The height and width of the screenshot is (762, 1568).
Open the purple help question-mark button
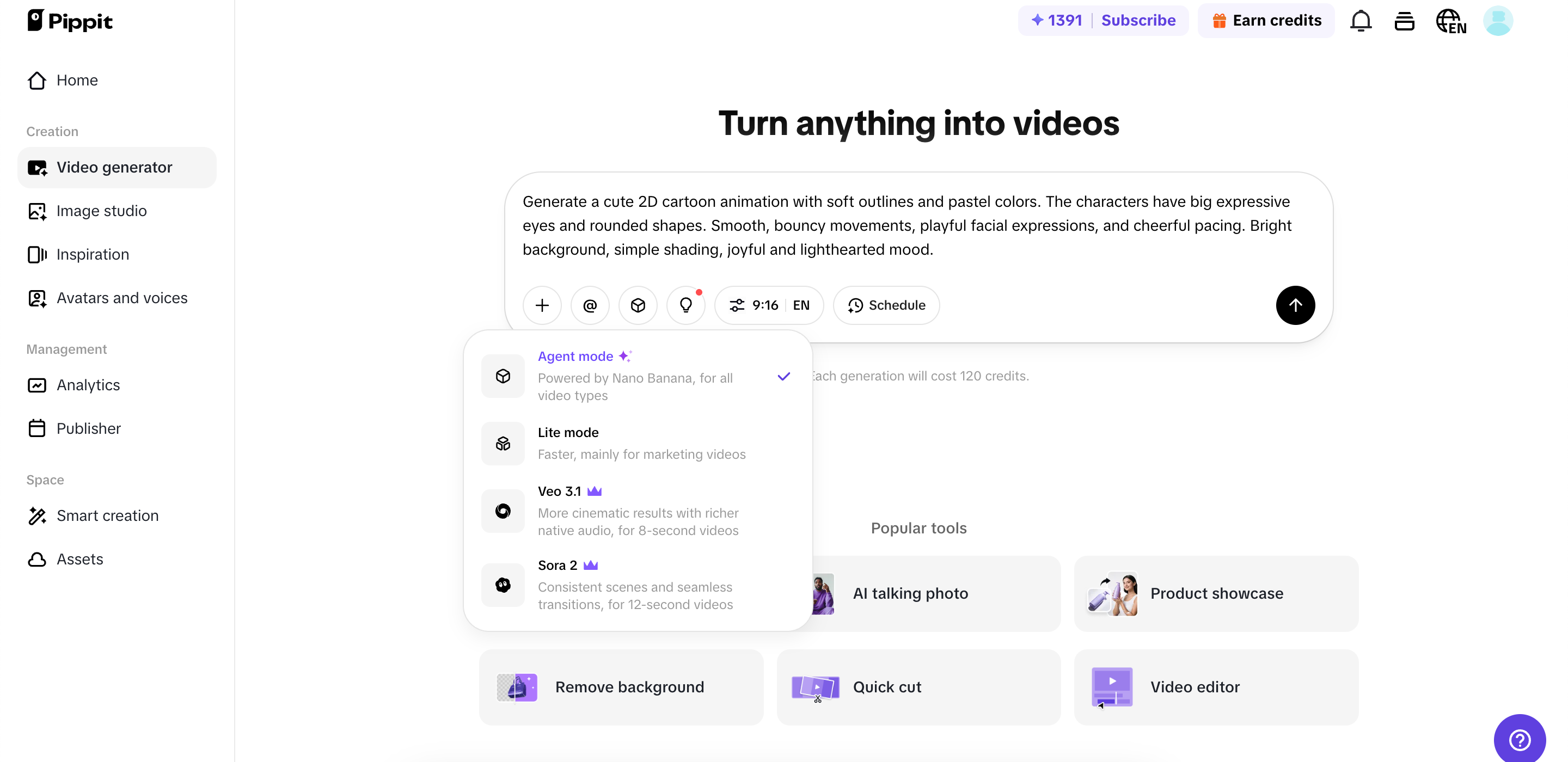tap(1520, 740)
